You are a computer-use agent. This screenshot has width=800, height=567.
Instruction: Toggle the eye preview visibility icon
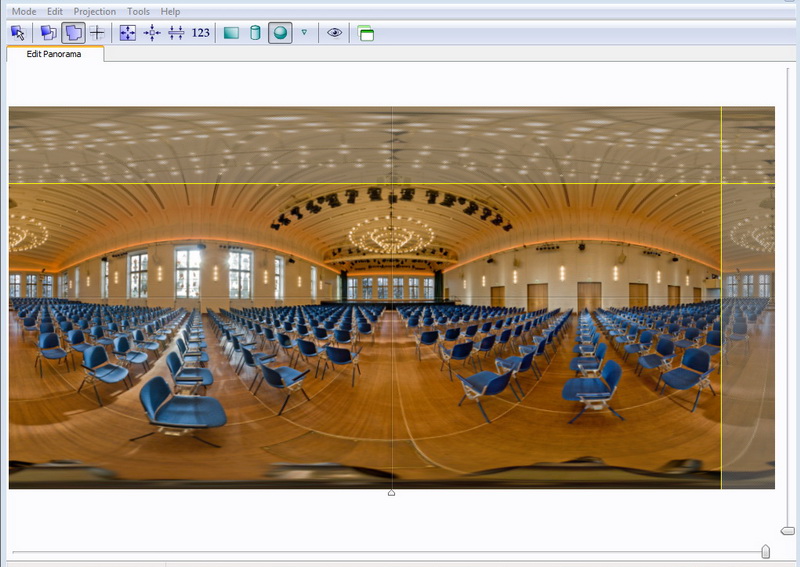[x=334, y=33]
